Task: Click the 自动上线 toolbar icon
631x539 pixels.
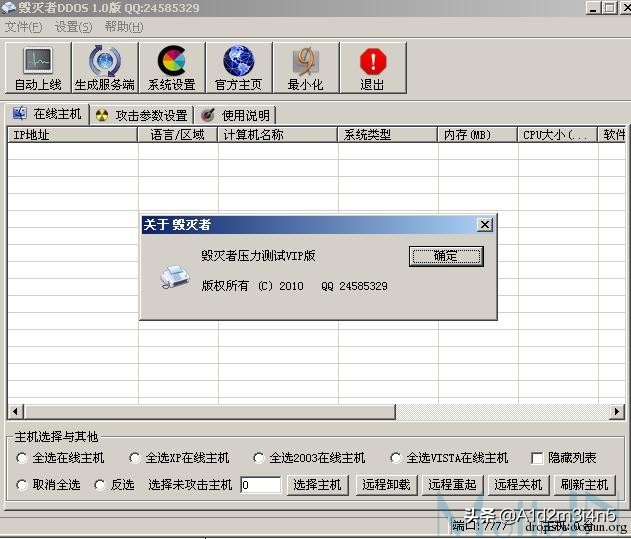Action: pyautogui.click(x=38, y=68)
